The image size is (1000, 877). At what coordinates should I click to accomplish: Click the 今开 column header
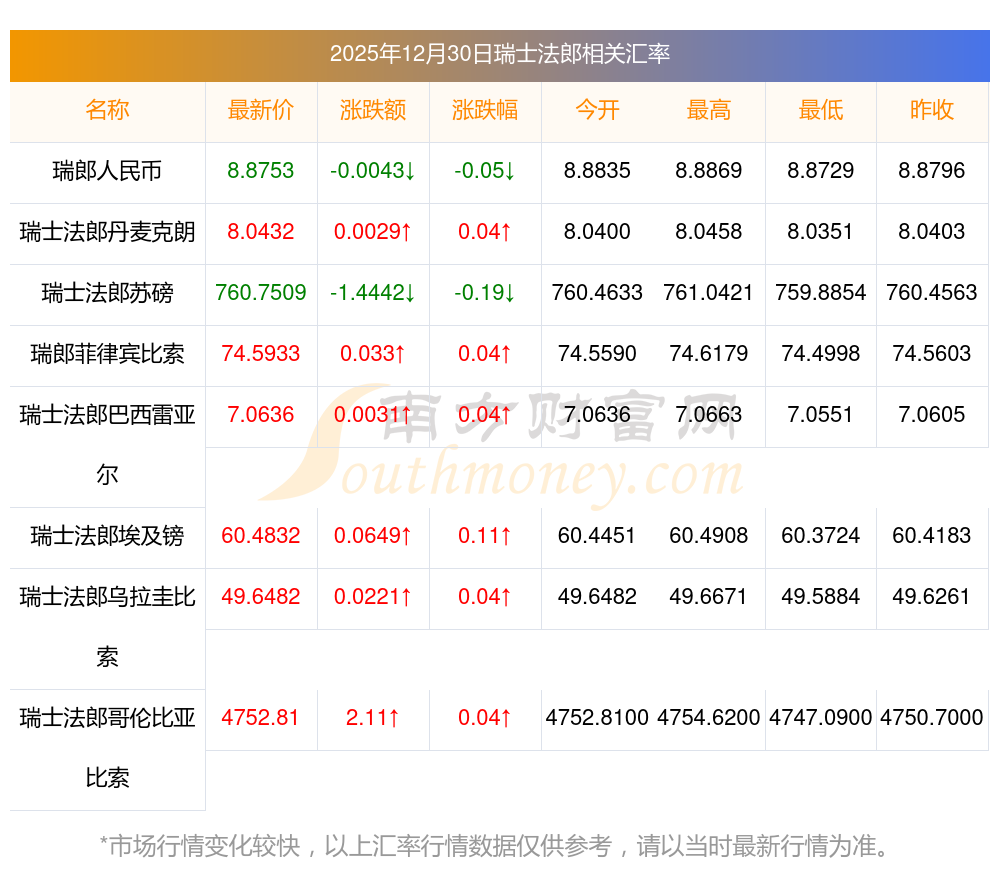(x=597, y=110)
